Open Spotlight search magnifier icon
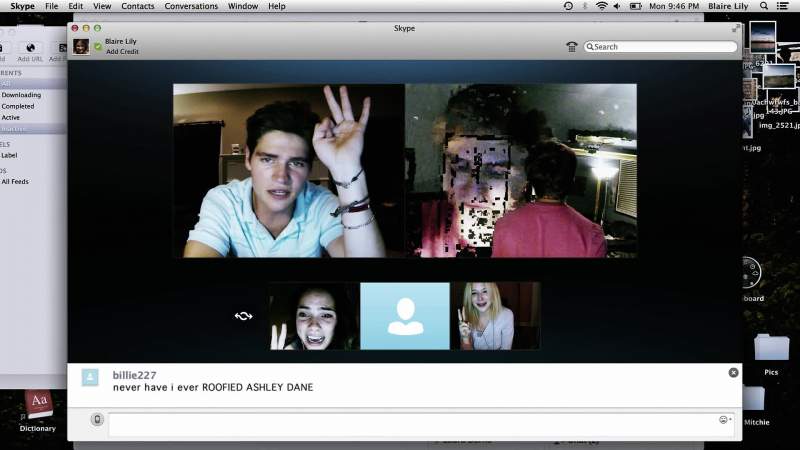The height and width of the screenshot is (450, 800). tap(764, 6)
